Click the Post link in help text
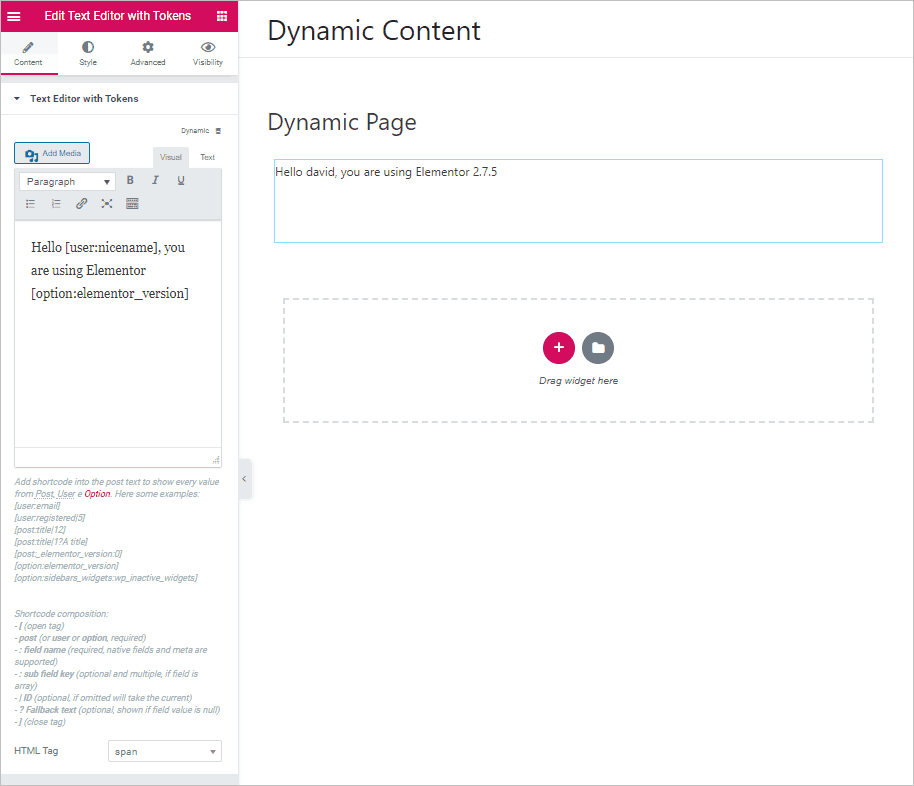 pos(44,494)
